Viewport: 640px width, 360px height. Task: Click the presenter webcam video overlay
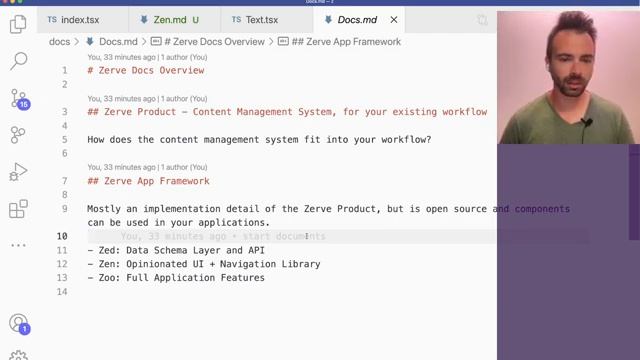[x=568, y=77]
